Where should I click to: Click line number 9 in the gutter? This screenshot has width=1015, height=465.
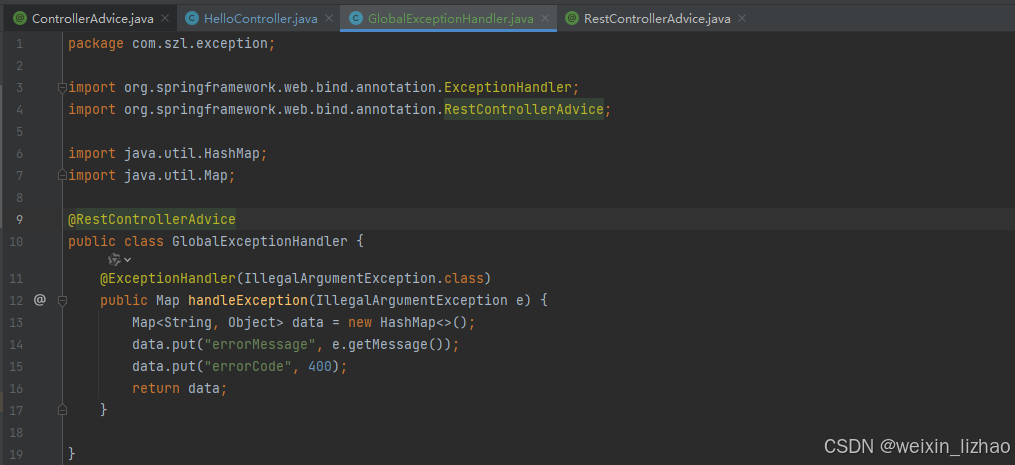[x=19, y=220]
